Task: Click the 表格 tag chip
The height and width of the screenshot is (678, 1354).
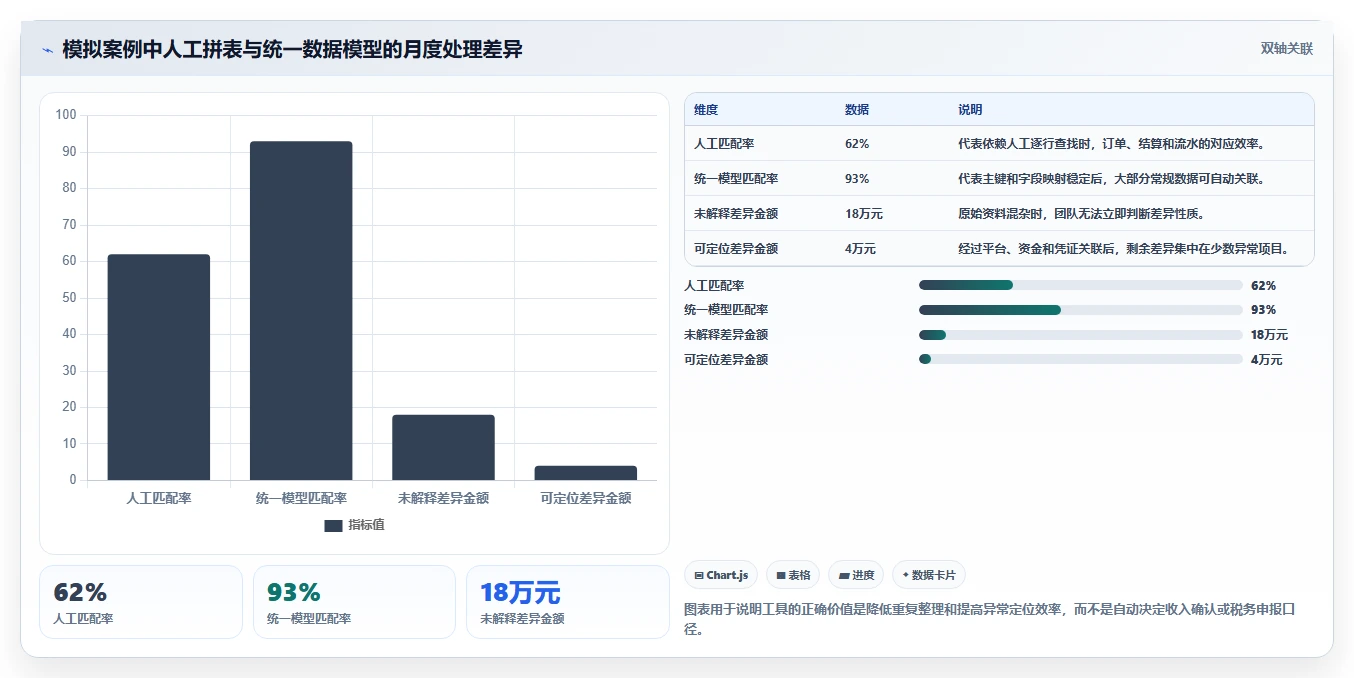Action: (793, 575)
